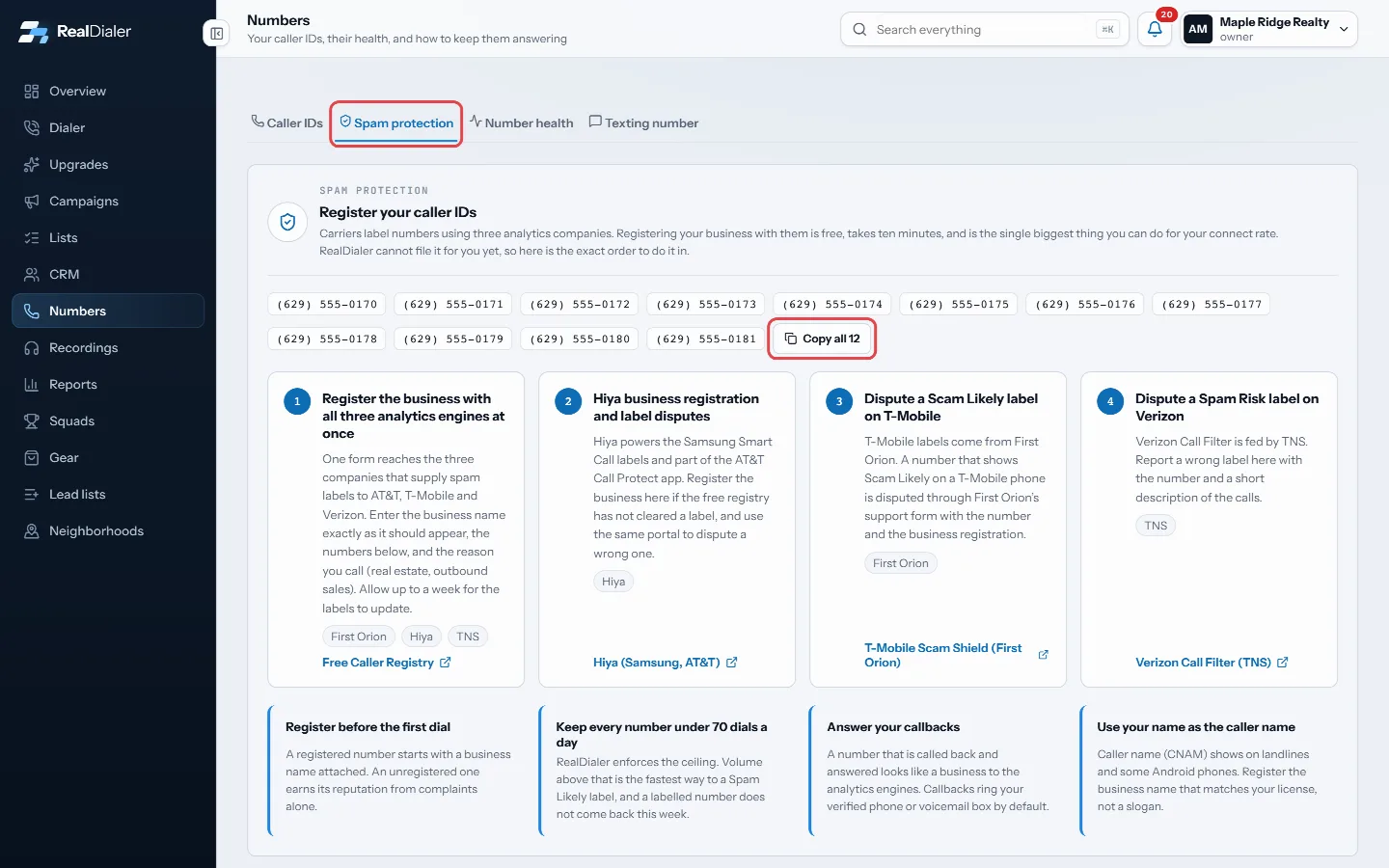
Task: Focus the Search everything field
Action: tap(985, 29)
